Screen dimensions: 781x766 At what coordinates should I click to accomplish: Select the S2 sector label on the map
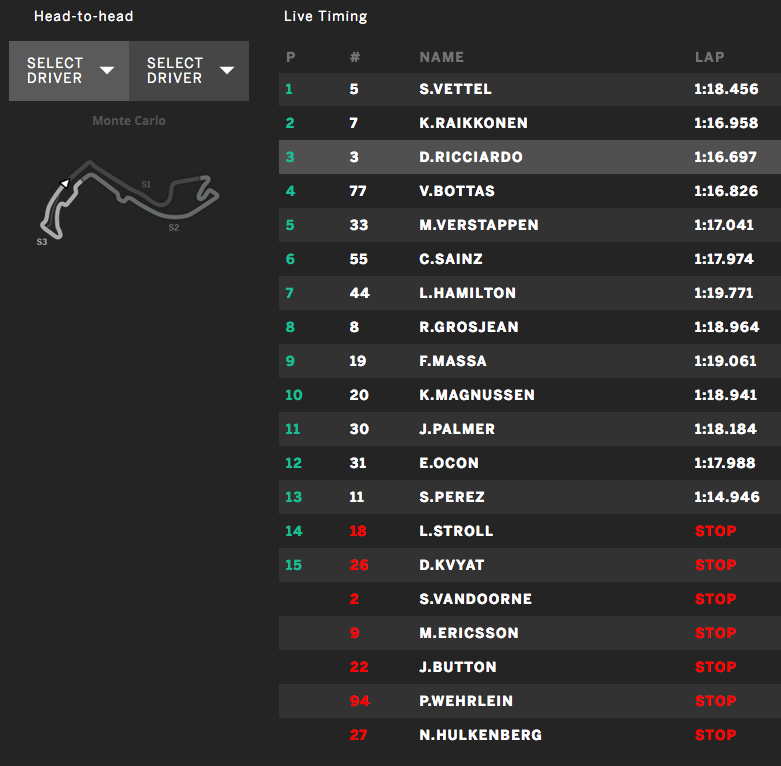coord(173,228)
